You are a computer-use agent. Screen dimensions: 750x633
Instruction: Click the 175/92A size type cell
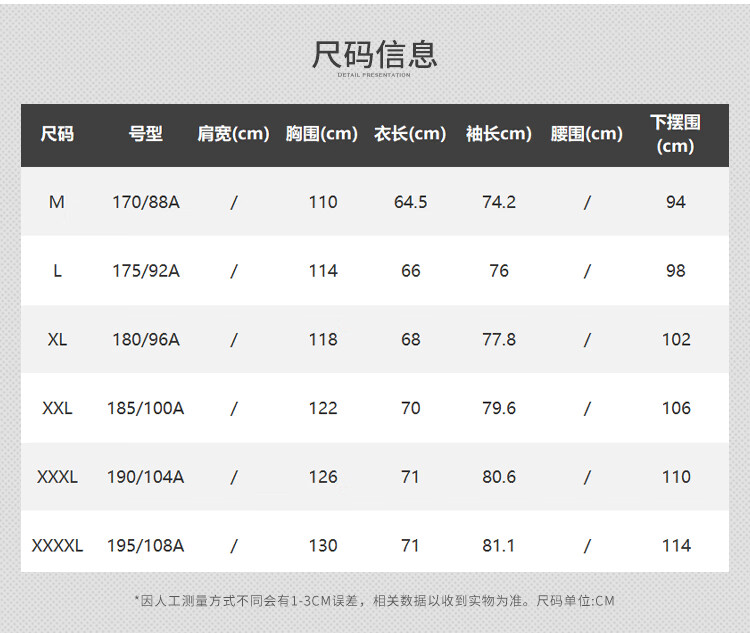pyautogui.click(x=146, y=271)
